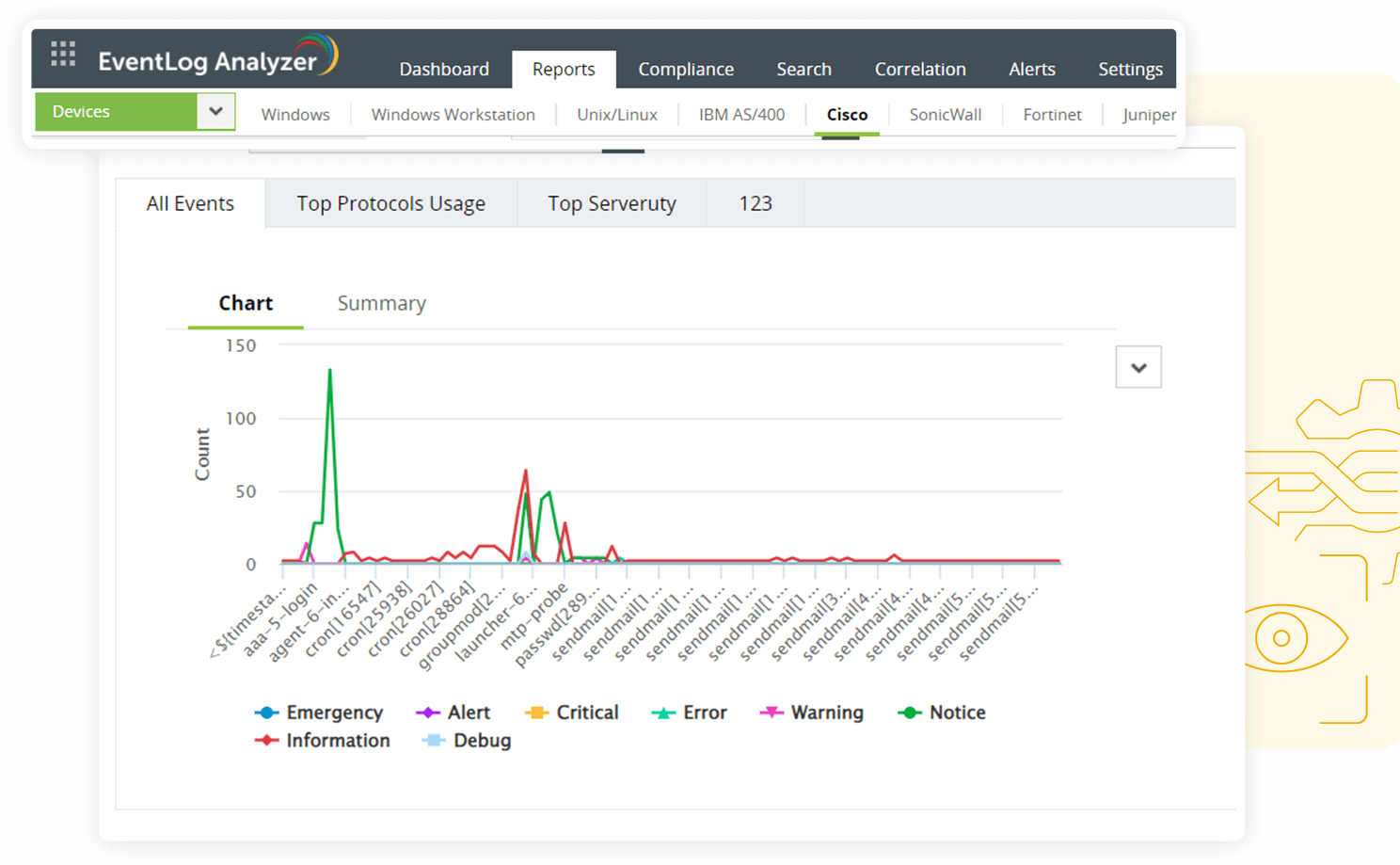1400x865 pixels.
Task: Switch to Top Protocols Usage tab
Action: [x=391, y=203]
